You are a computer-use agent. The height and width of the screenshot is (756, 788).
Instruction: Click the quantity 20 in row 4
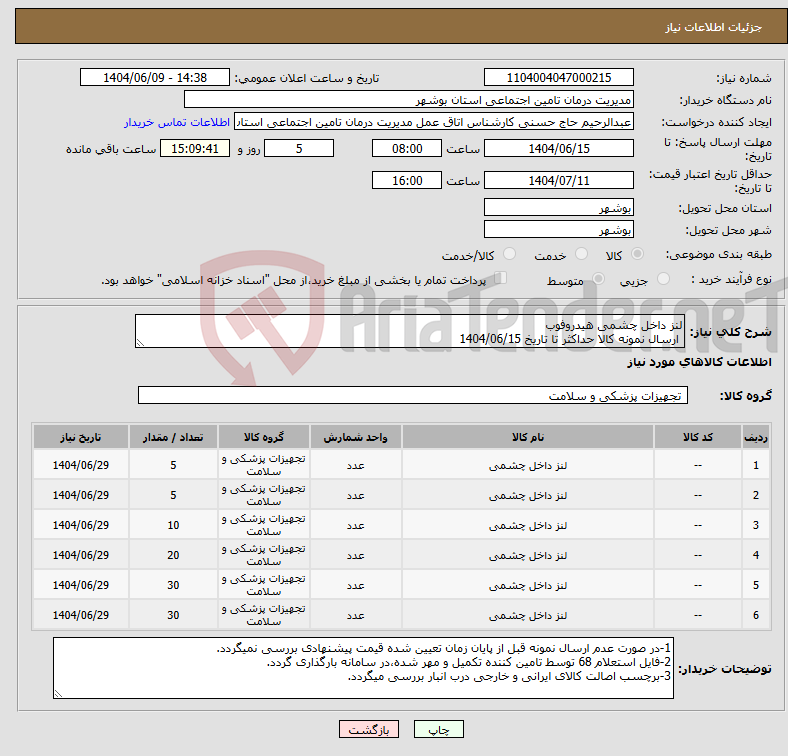point(173,555)
